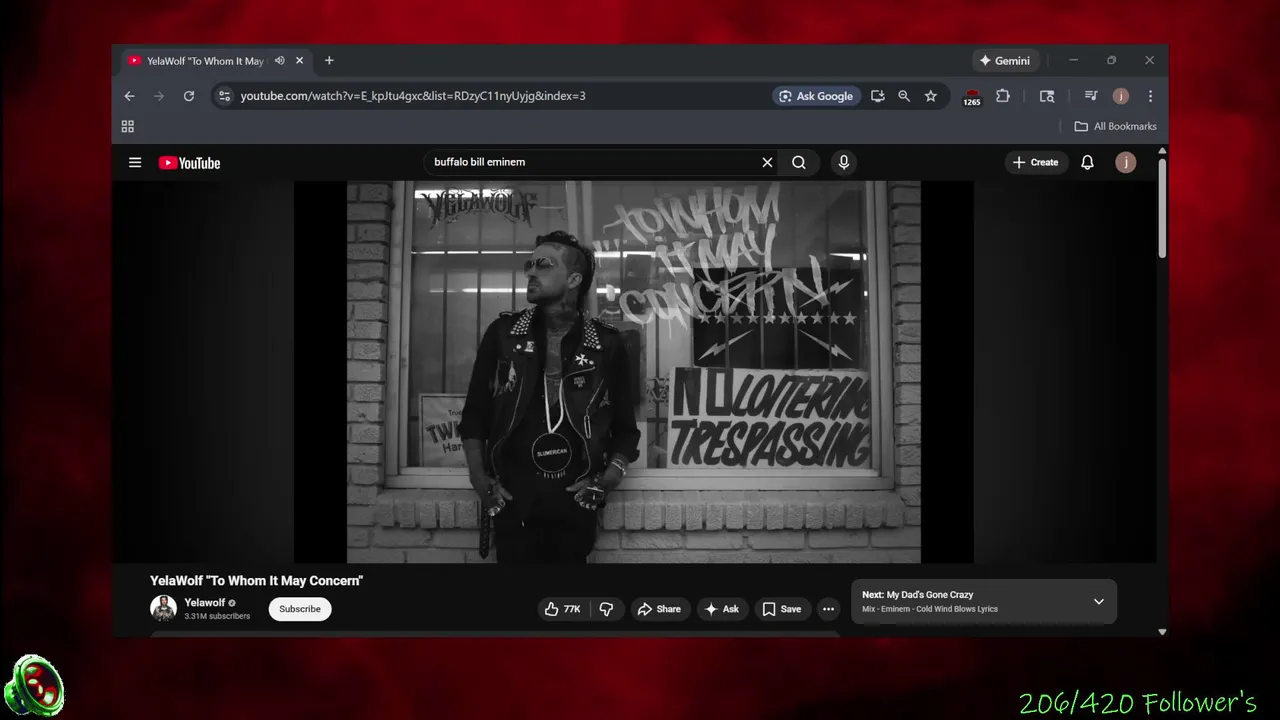Click the scrollbar down arrow
1280x720 pixels.
1162,631
